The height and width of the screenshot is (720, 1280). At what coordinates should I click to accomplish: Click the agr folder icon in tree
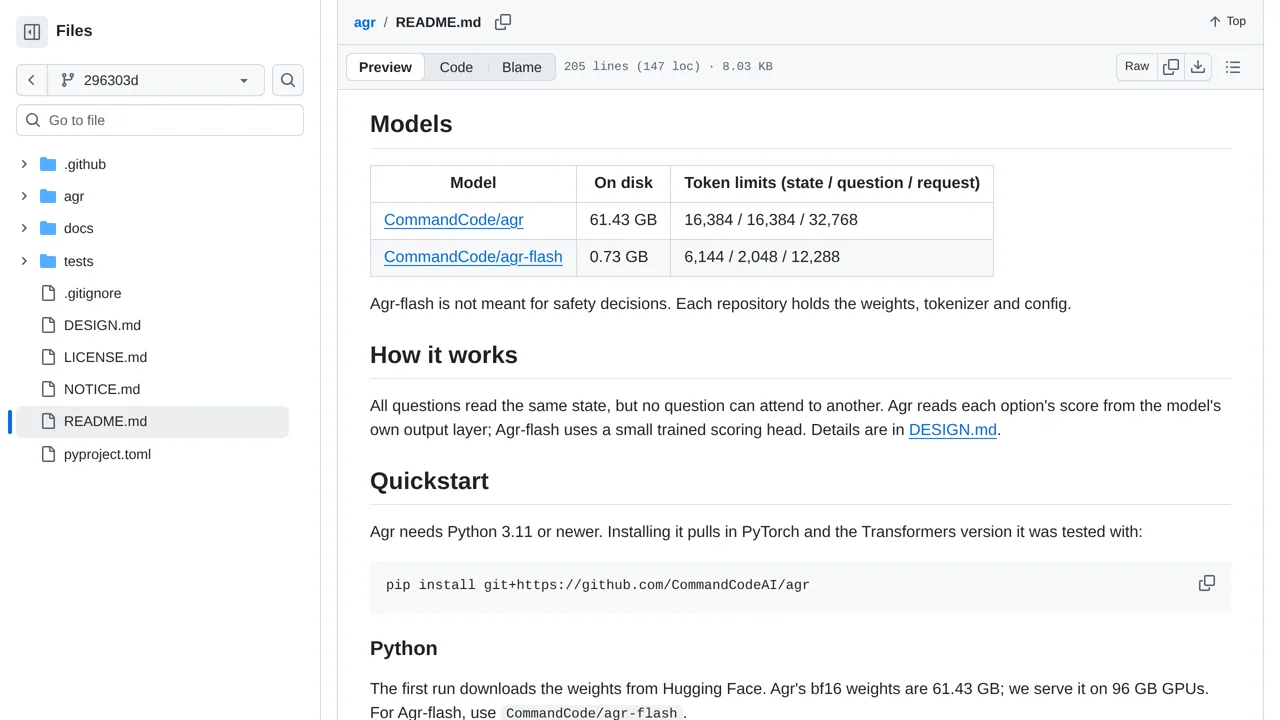pos(48,196)
